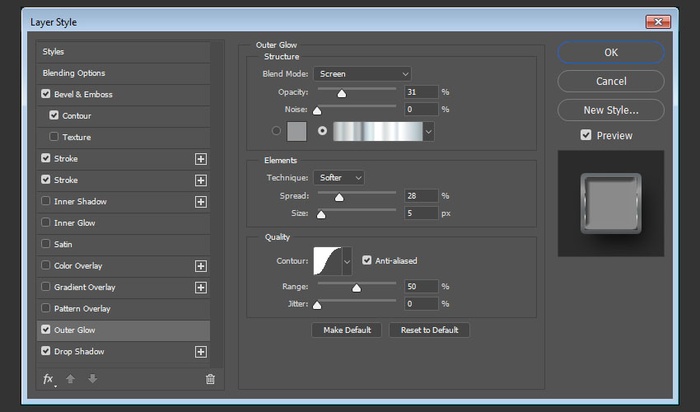Click the gray solid glow color swatch
The image size is (700, 412).
(297, 131)
